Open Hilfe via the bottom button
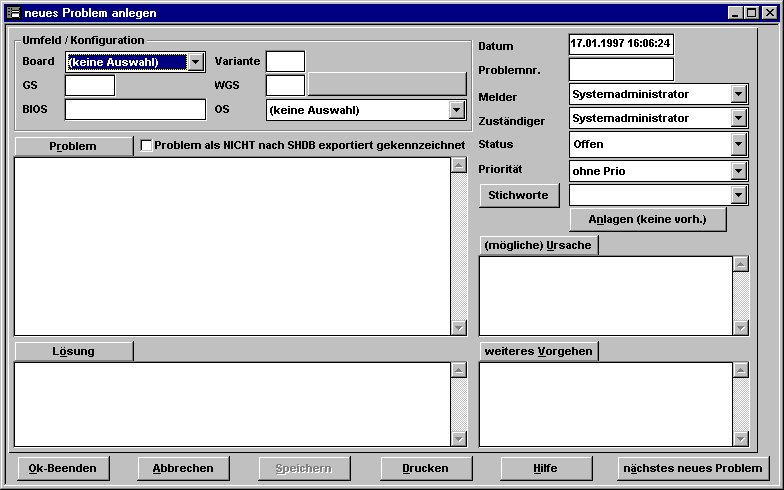784x490 pixels. [546, 468]
